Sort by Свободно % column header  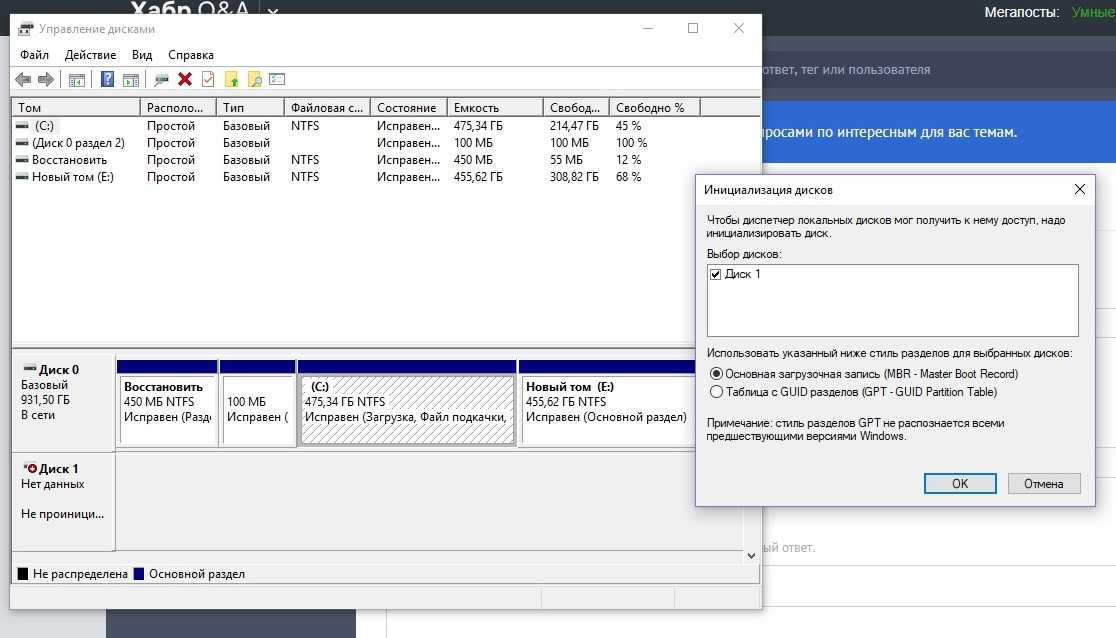point(655,108)
